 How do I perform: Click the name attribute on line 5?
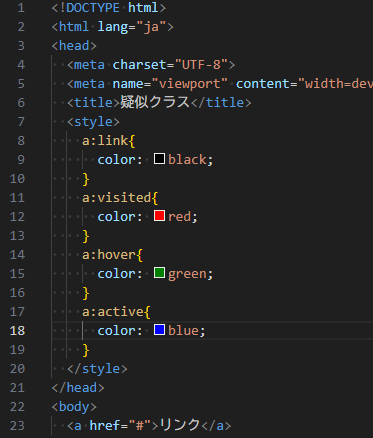pos(128,84)
